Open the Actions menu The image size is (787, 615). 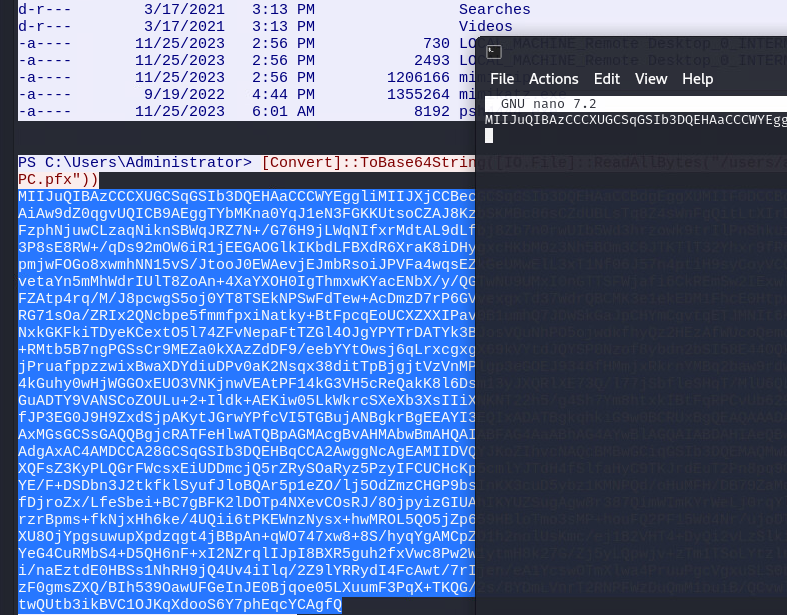coord(553,79)
